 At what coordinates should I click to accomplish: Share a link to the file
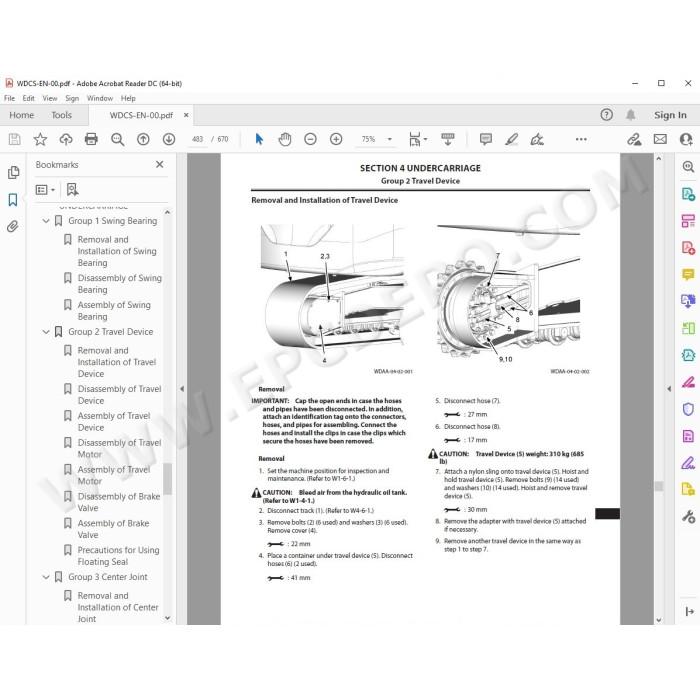pyautogui.click(x=634, y=139)
